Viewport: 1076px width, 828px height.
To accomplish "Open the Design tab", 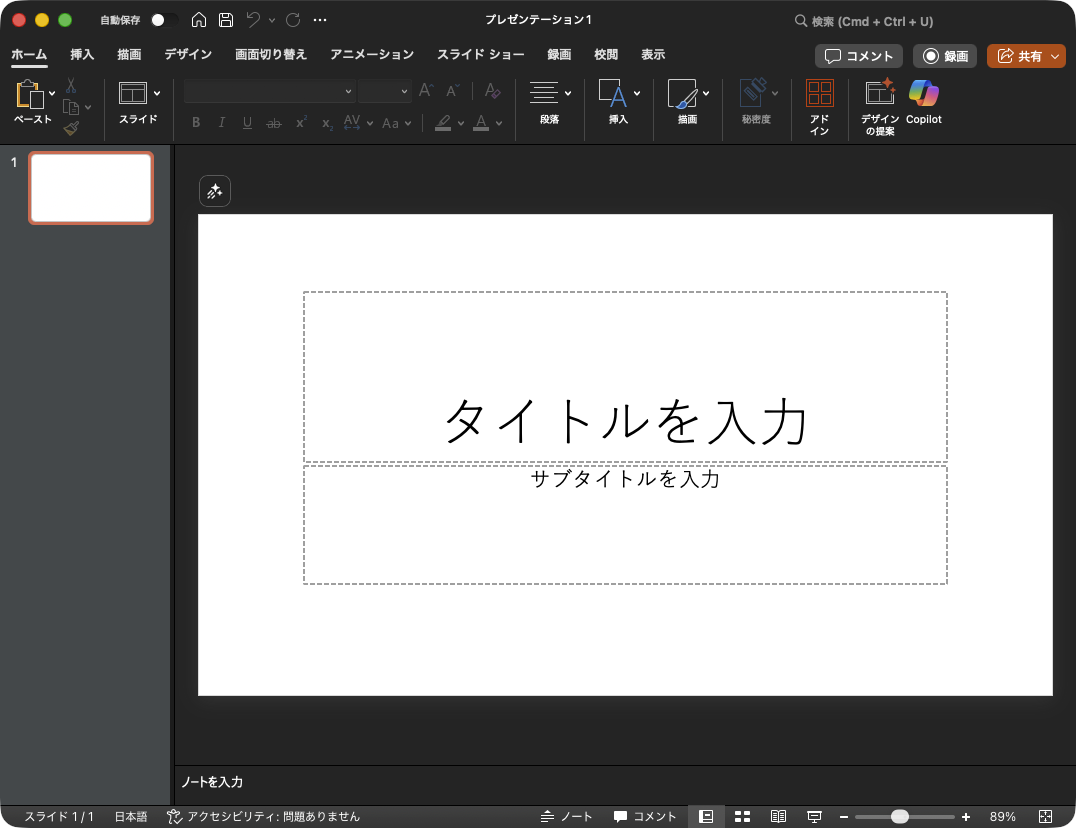I will click(x=188, y=55).
